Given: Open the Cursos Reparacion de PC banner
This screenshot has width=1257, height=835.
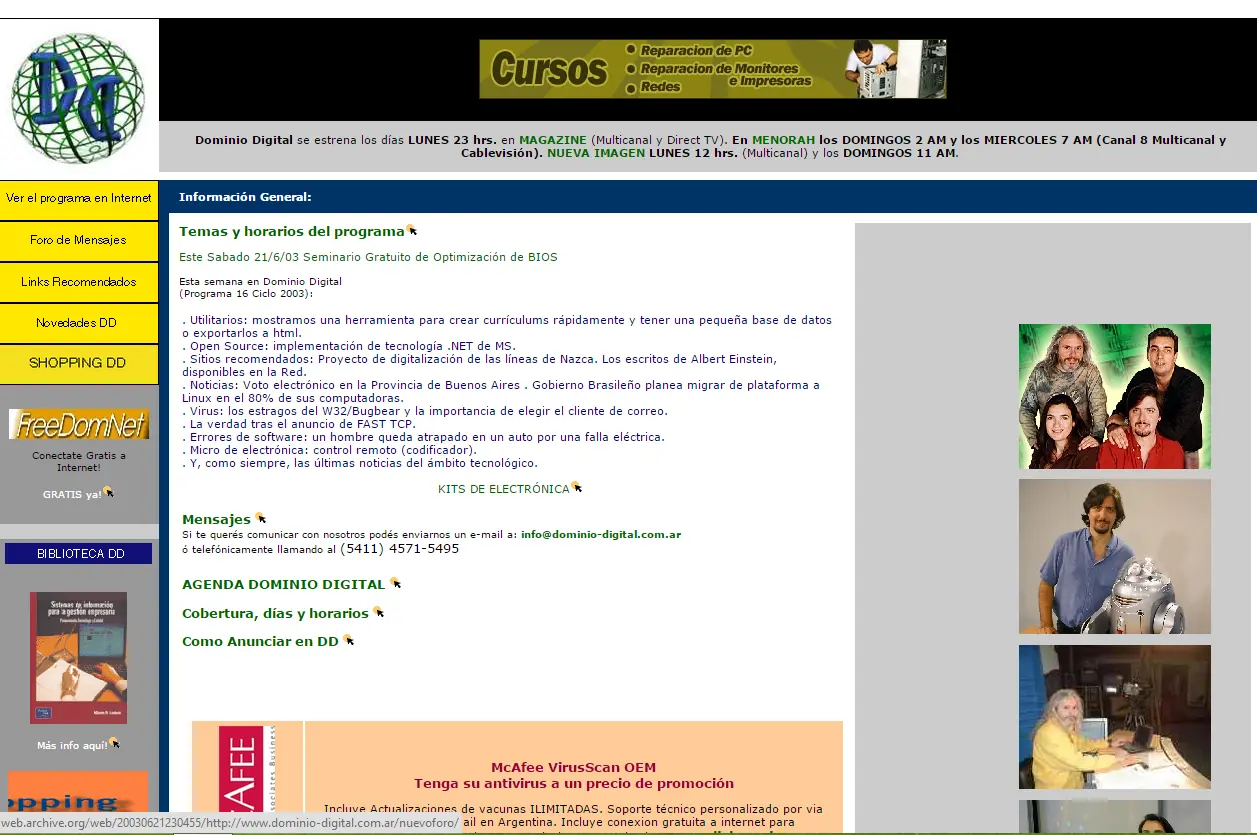Looking at the screenshot, I should pos(712,69).
